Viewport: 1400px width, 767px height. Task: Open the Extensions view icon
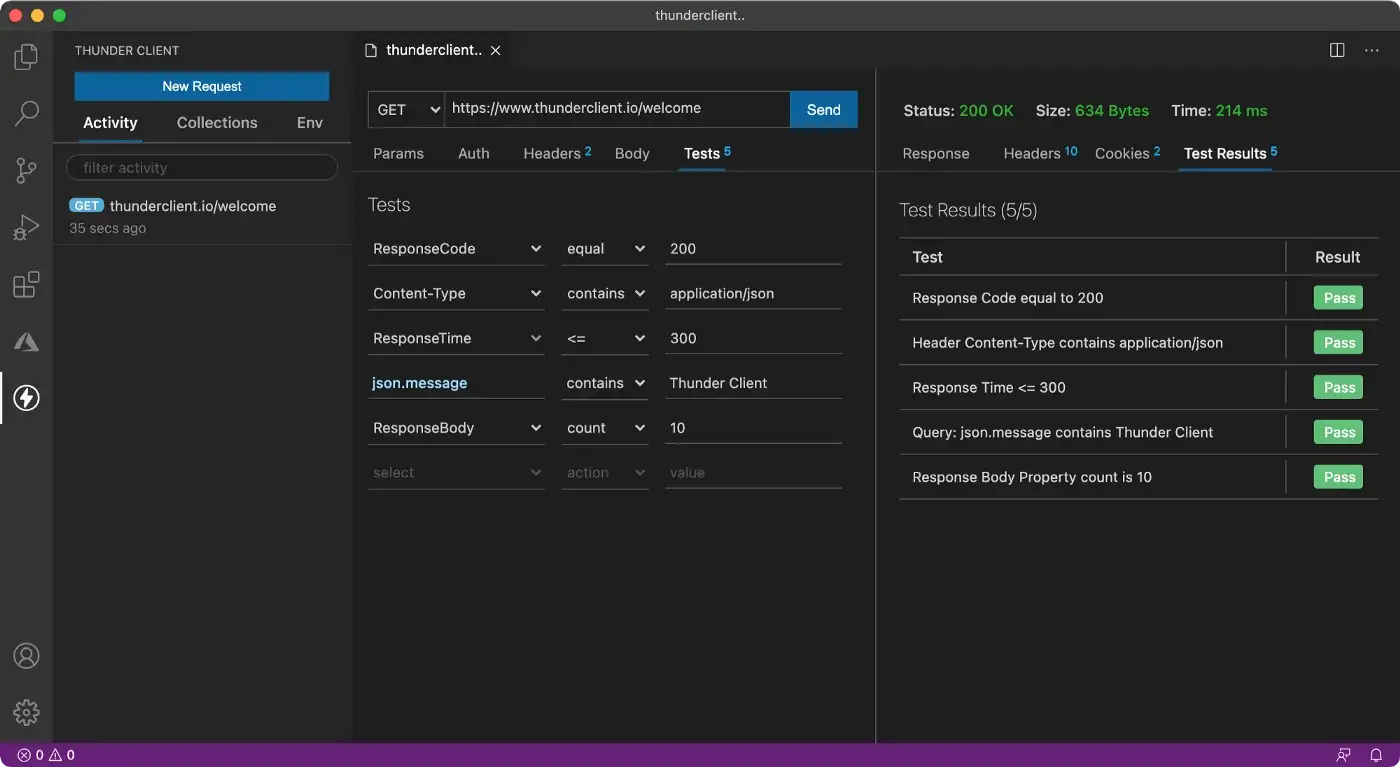click(x=26, y=285)
